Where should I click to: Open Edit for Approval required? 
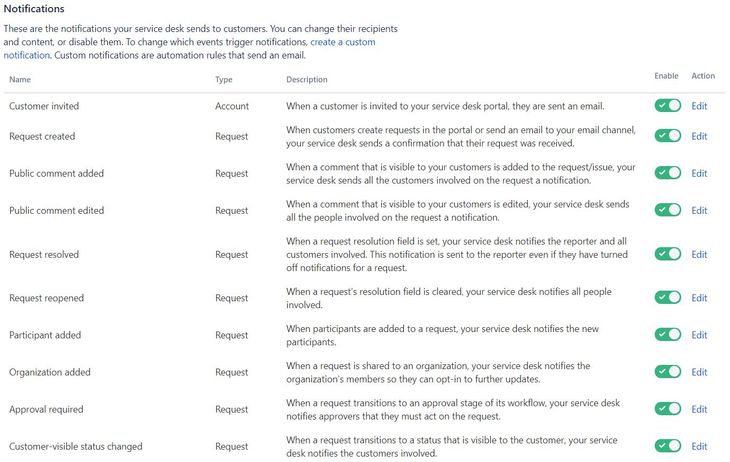tap(699, 409)
